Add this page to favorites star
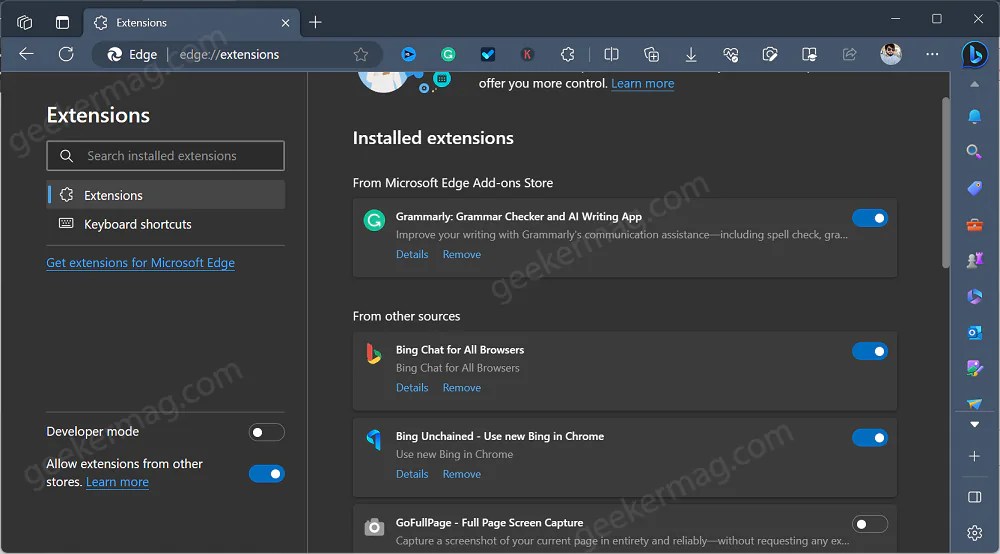 361,55
